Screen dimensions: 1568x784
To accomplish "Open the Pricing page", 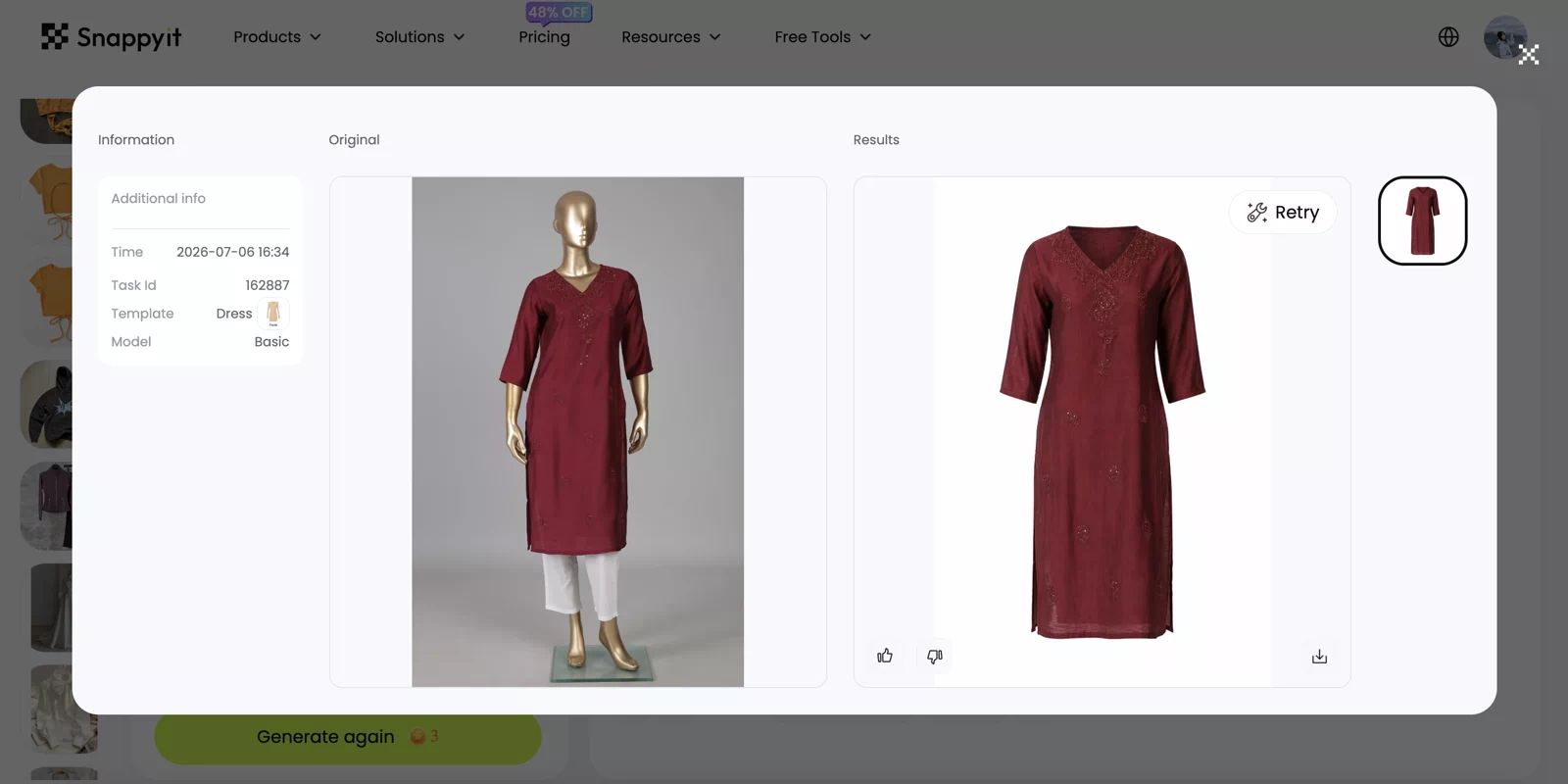I will pyautogui.click(x=544, y=37).
